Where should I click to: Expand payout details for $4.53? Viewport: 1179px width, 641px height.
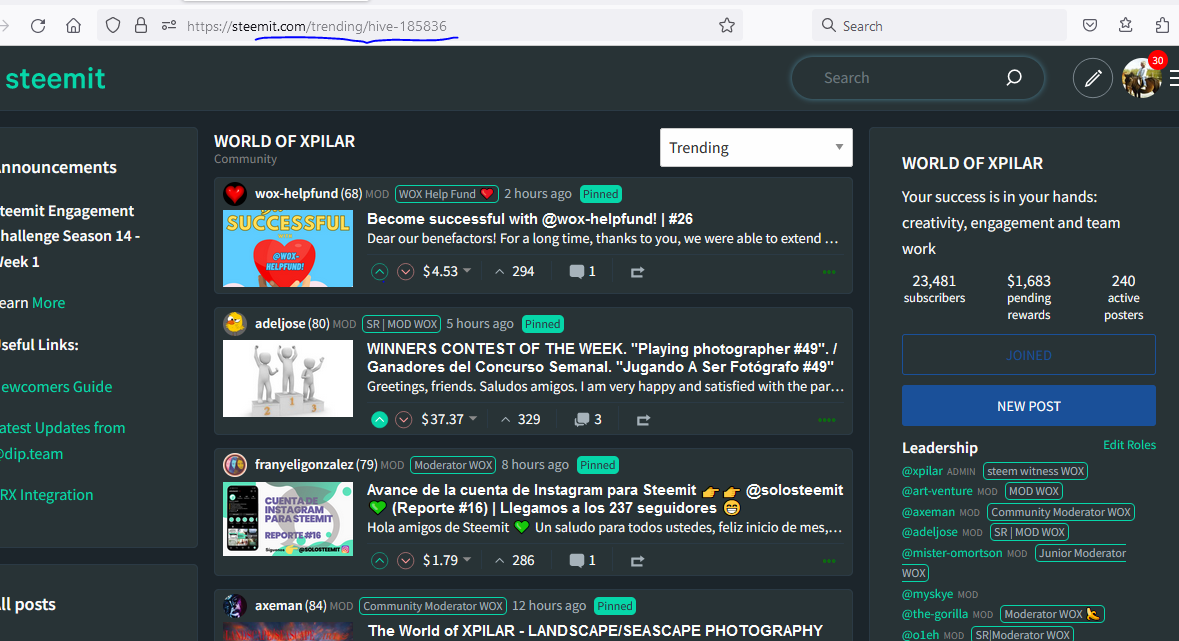pos(467,271)
